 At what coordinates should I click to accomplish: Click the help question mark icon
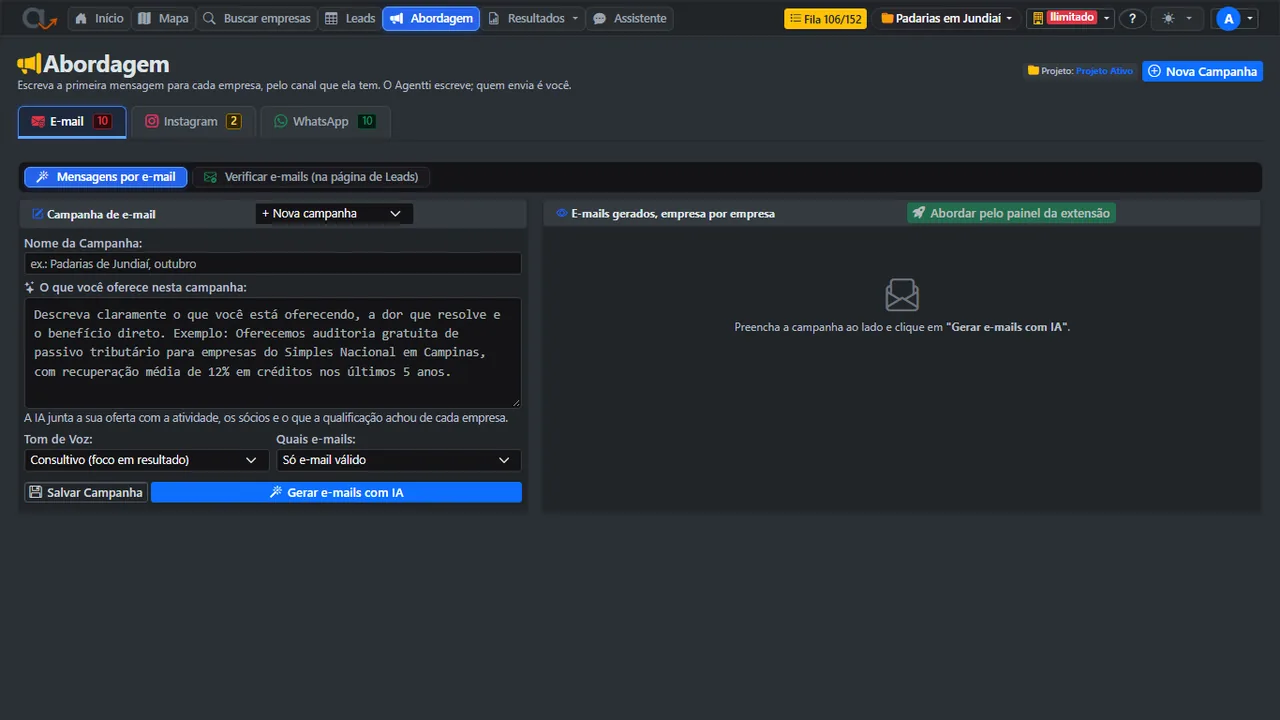click(1132, 18)
